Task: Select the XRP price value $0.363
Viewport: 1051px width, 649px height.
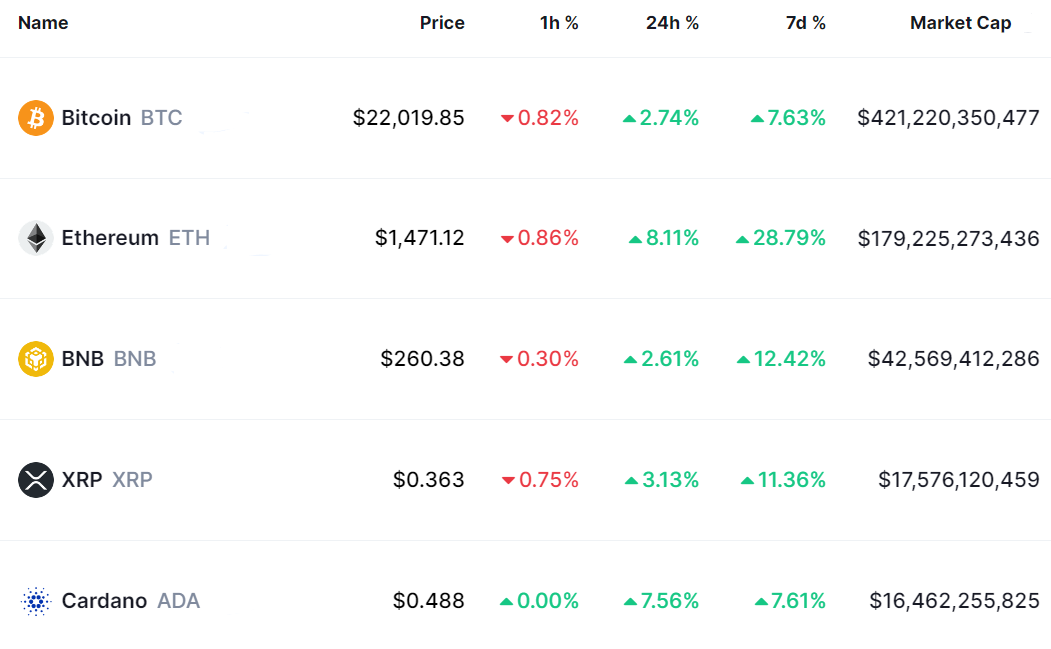Action: coord(428,480)
